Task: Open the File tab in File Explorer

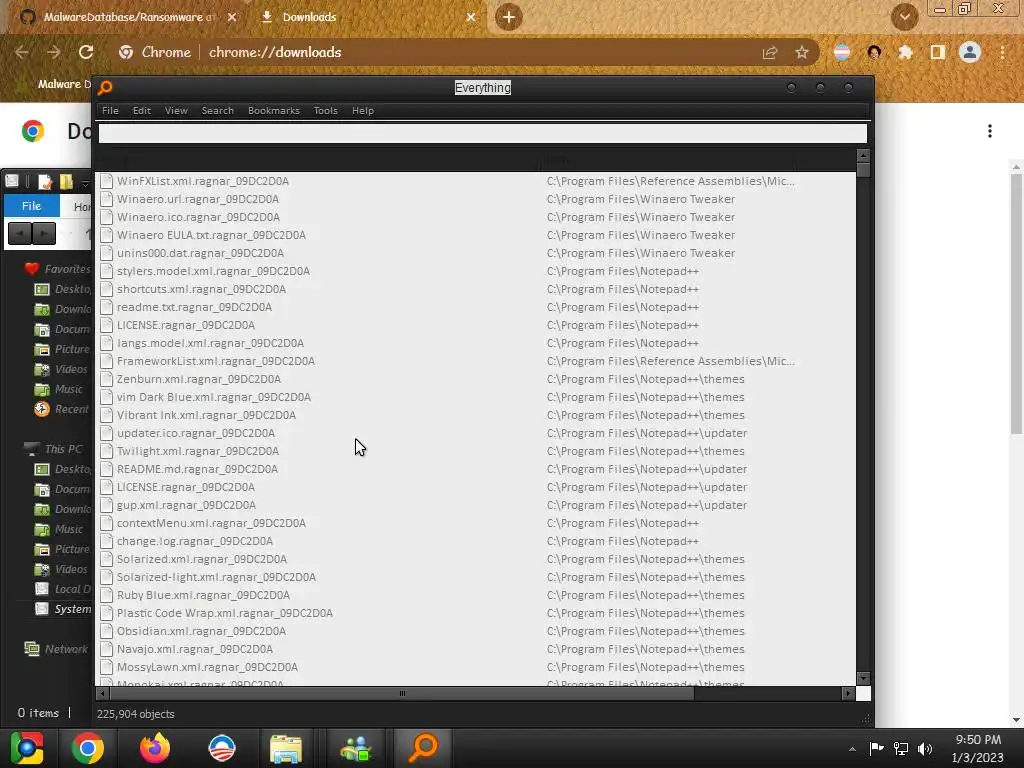Action: [31, 206]
